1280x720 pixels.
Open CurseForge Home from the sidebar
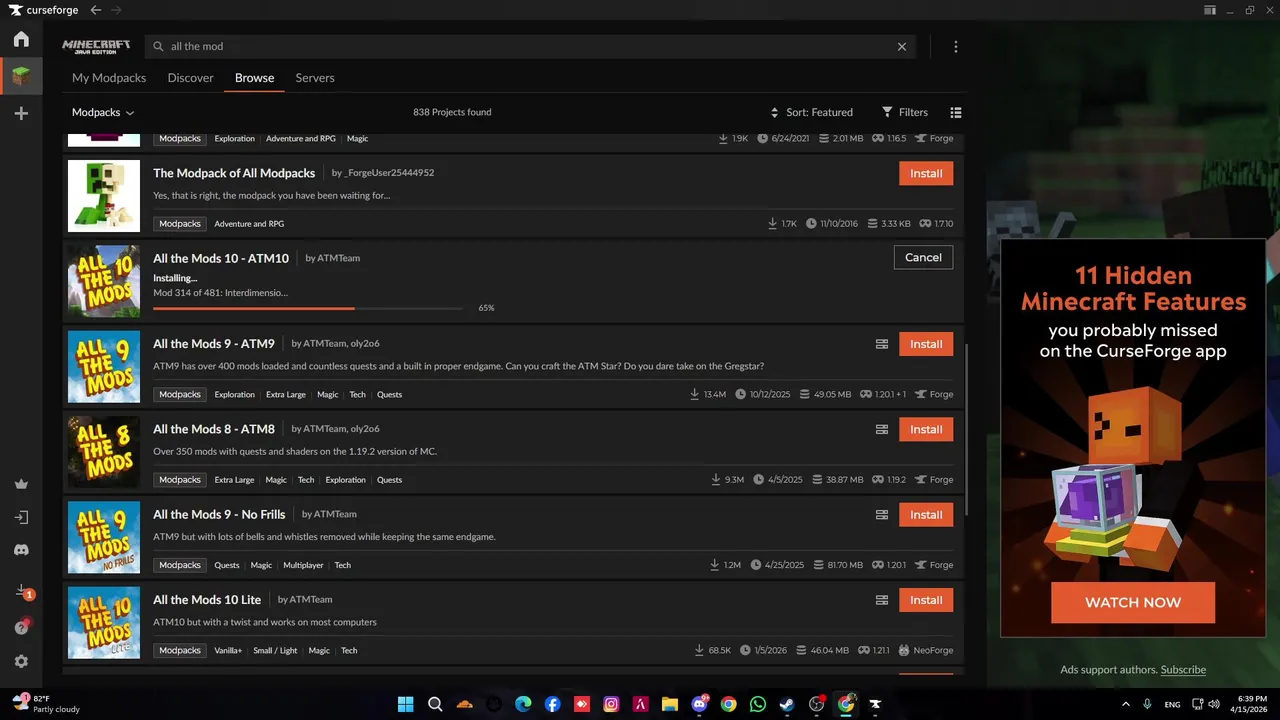21,39
